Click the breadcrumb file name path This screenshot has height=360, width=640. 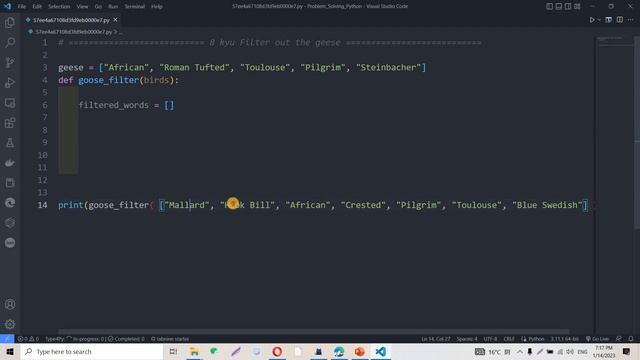pos(73,31)
